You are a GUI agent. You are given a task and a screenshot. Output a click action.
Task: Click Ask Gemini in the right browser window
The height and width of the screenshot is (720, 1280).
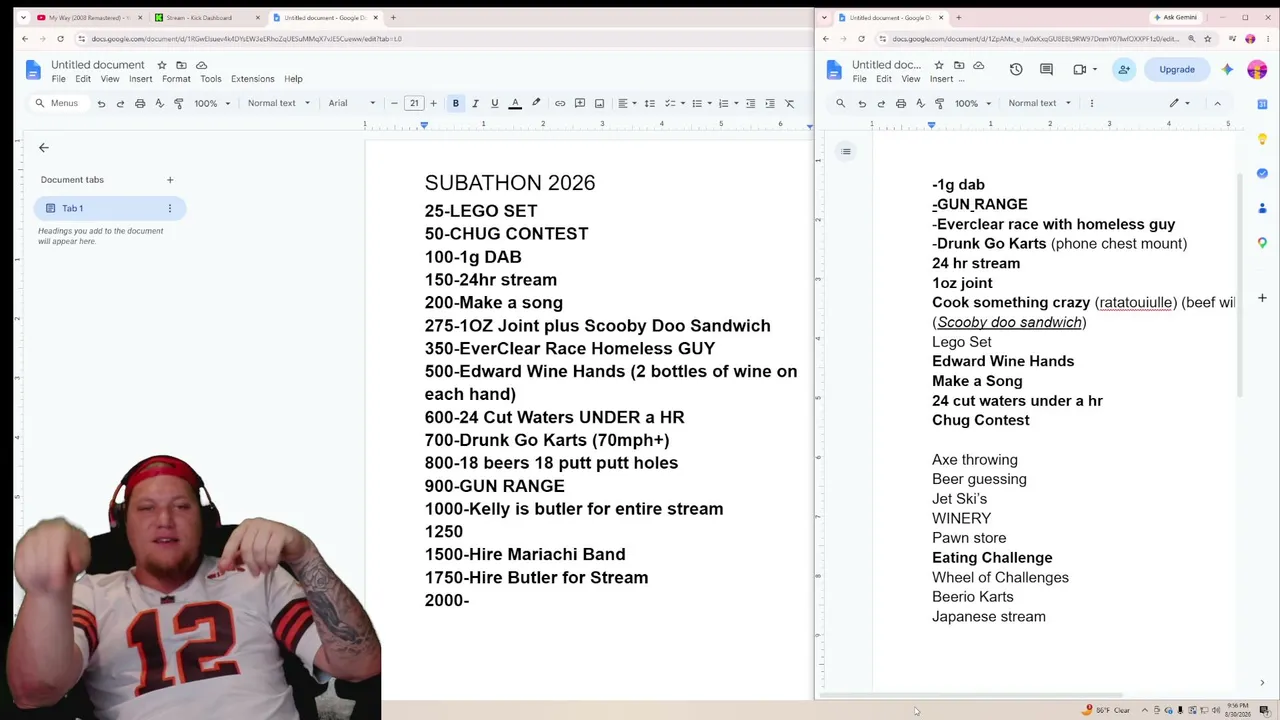click(1175, 17)
